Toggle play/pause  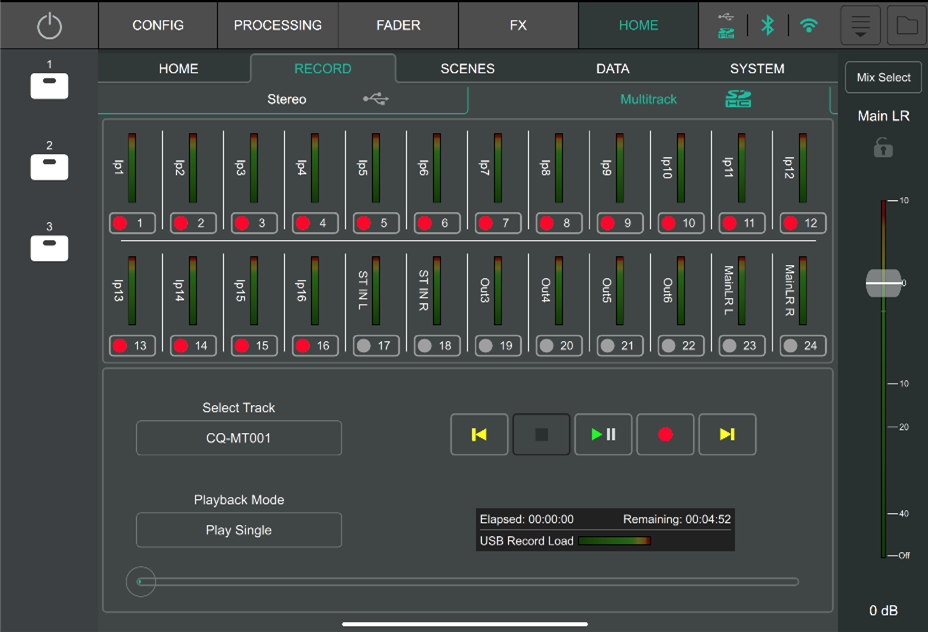click(603, 434)
